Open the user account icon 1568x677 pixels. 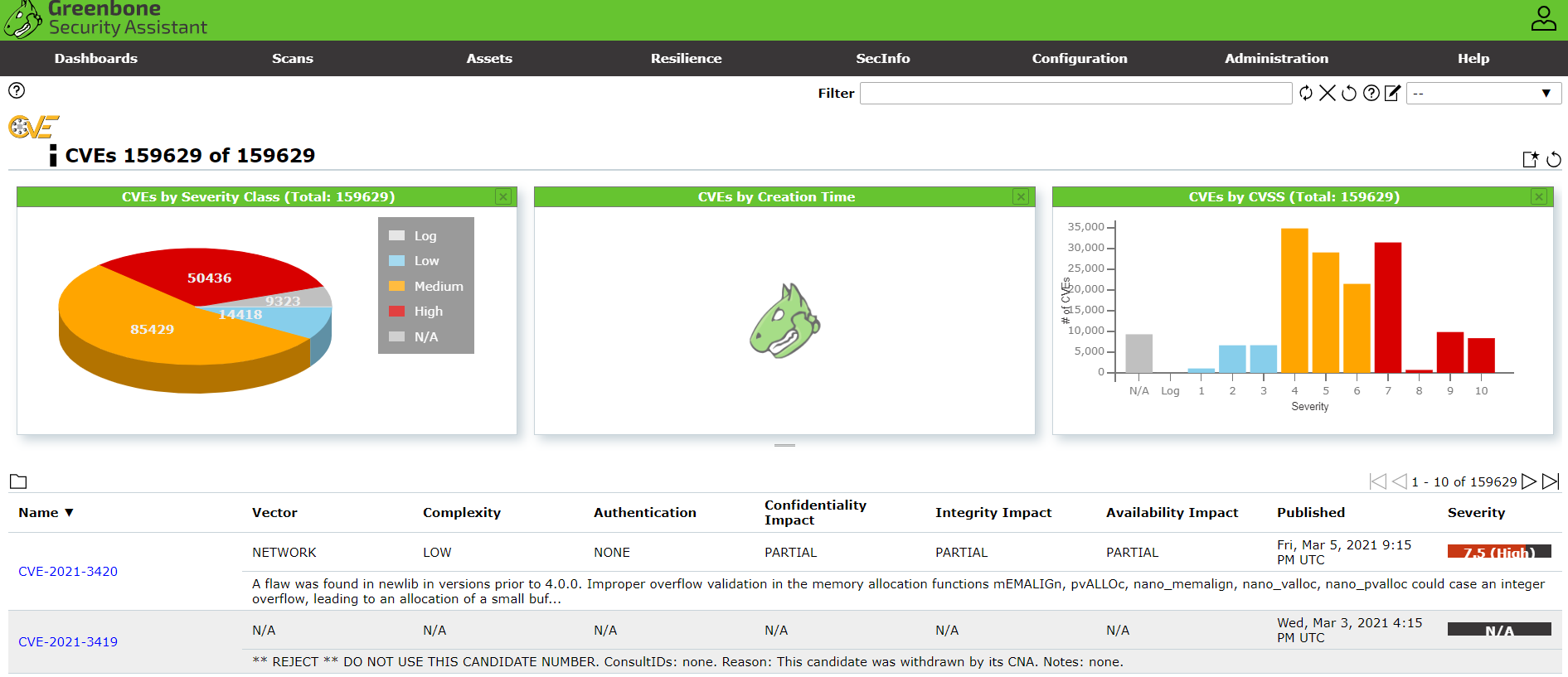tap(1543, 19)
